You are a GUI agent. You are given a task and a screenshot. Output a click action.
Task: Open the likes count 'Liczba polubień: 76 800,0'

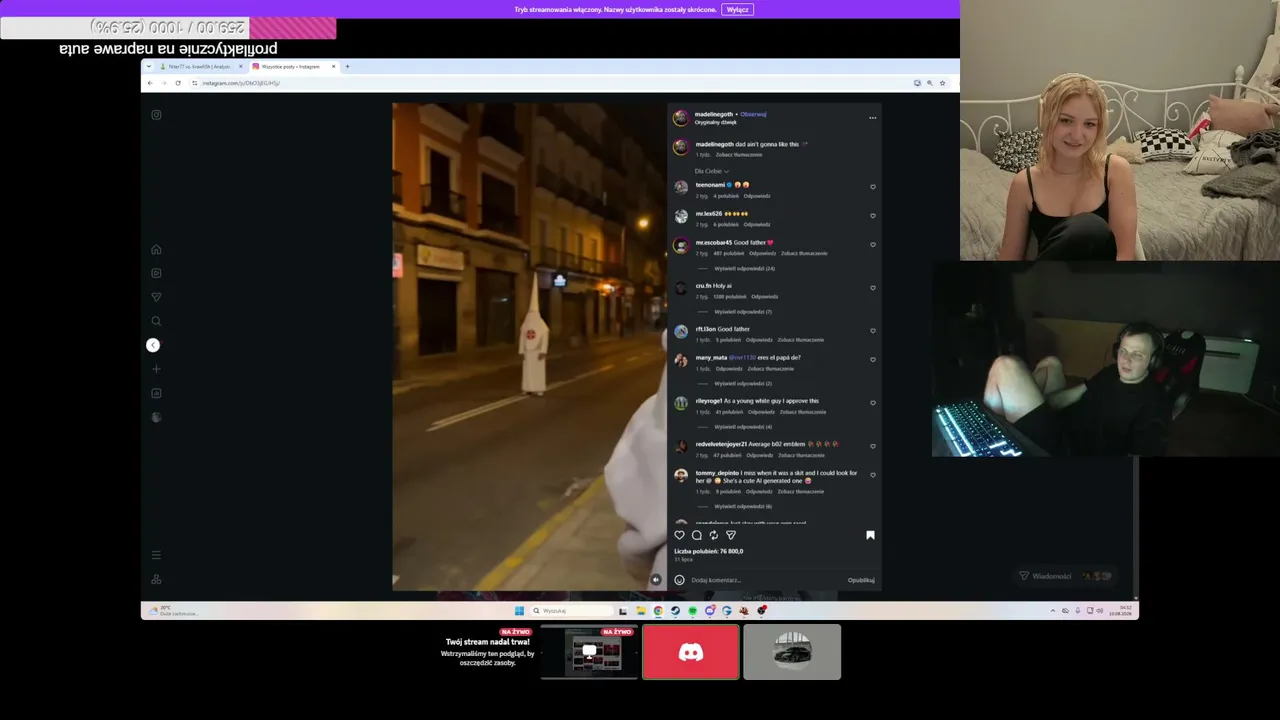click(x=709, y=551)
